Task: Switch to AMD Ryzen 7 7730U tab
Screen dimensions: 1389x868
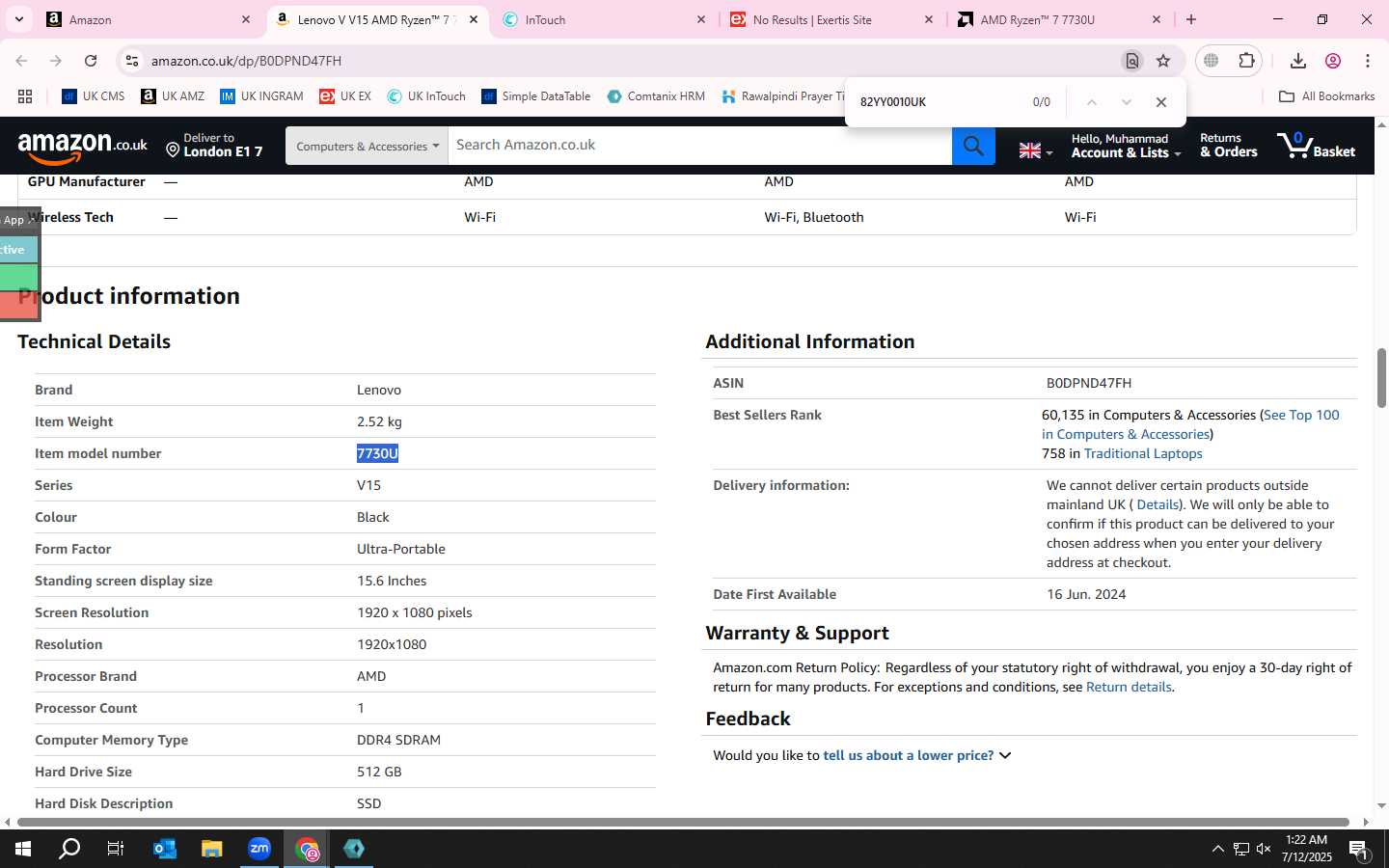Action: click(x=1059, y=19)
